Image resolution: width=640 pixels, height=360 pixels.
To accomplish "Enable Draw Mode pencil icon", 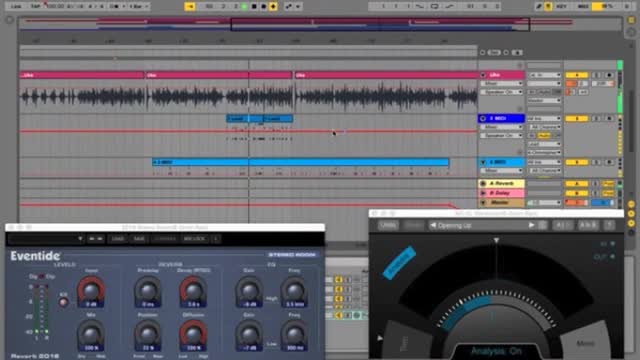I will [539, 7].
